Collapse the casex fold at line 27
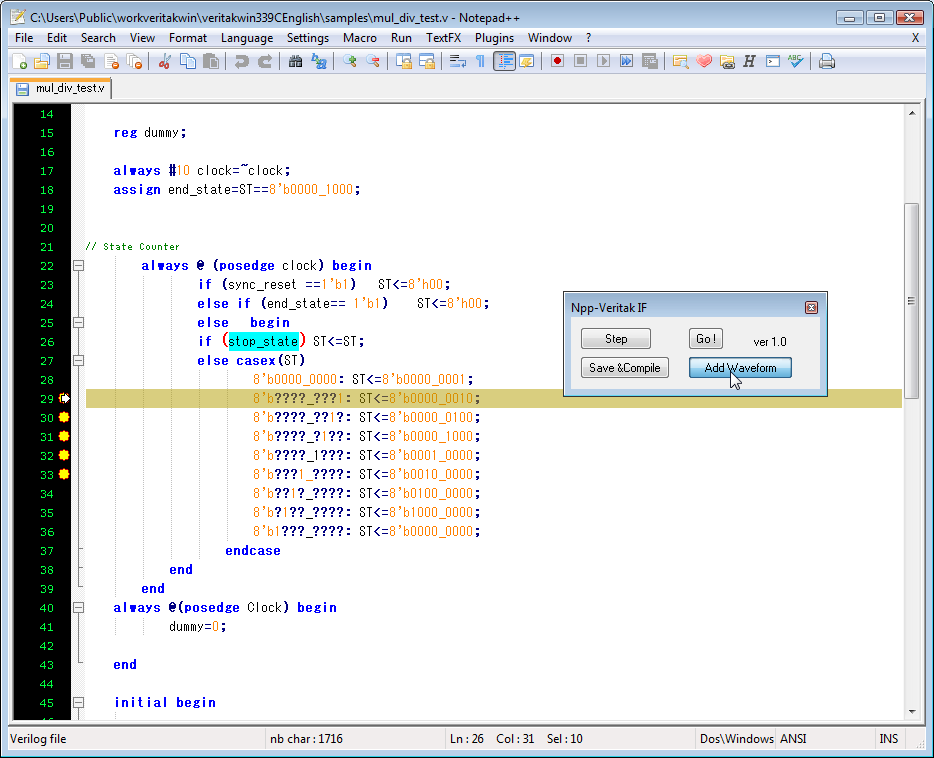Viewport: 934px width, 758px height. 78,361
